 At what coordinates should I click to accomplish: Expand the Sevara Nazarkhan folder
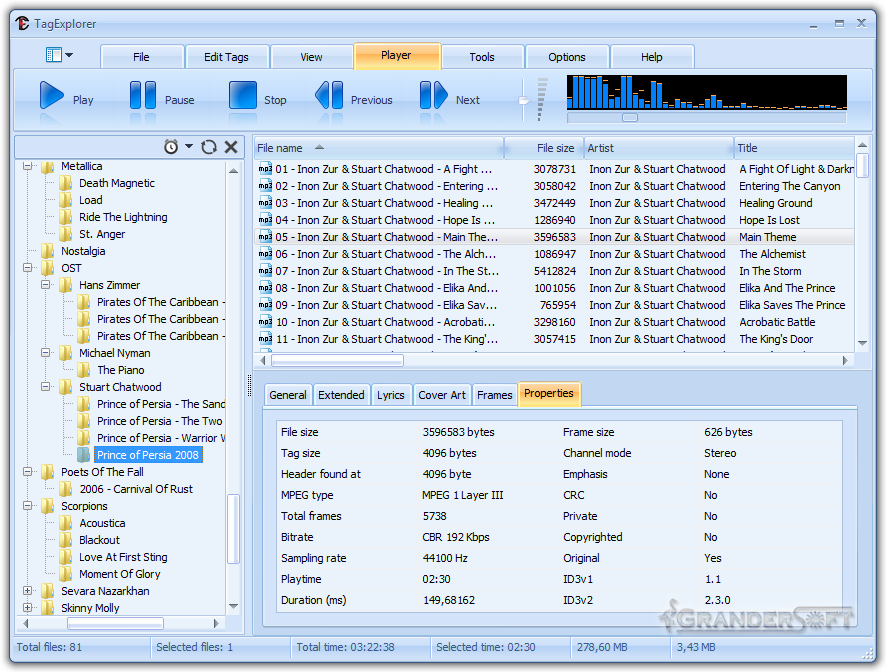(28, 591)
